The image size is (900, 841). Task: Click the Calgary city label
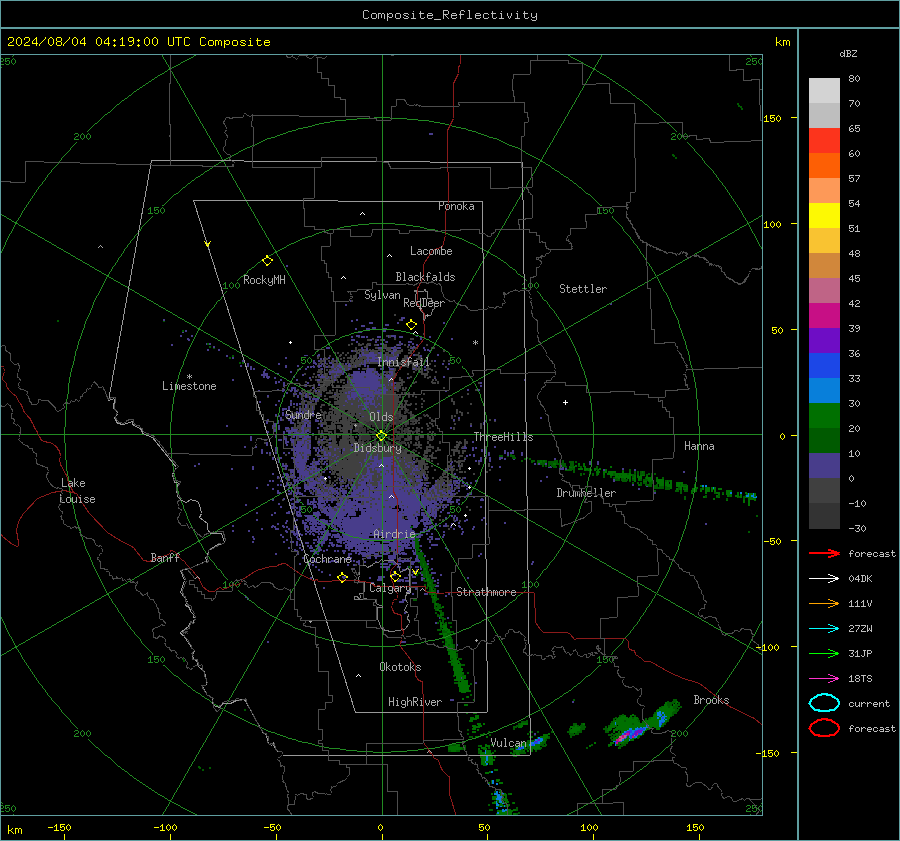coord(390,588)
